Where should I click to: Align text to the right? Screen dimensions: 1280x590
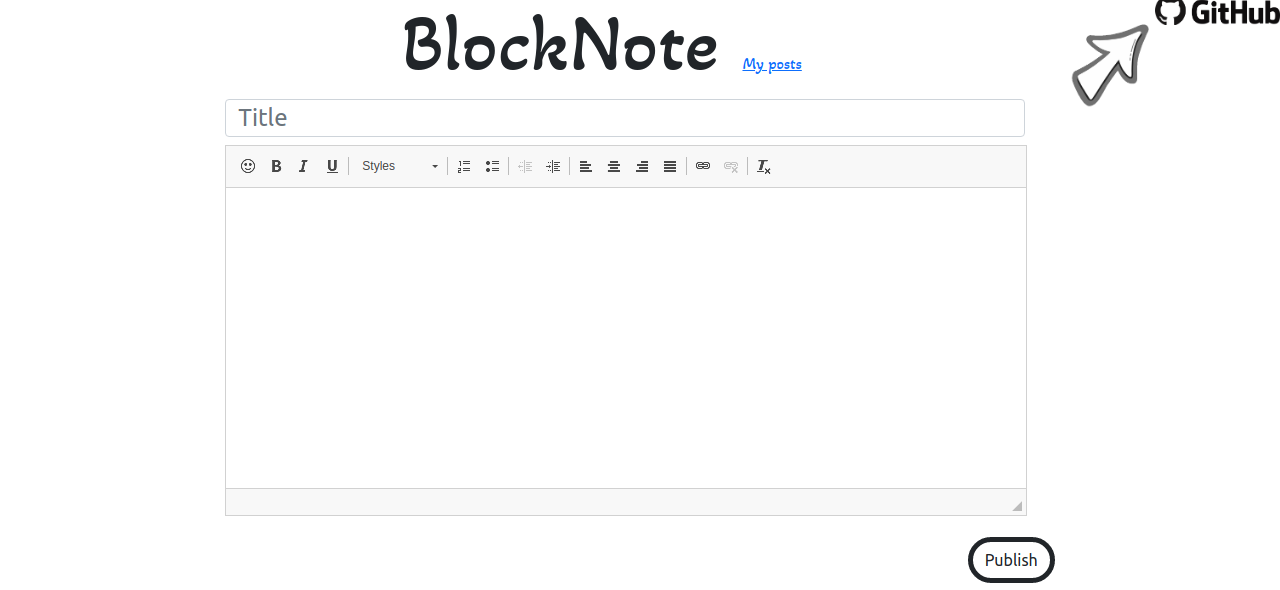pos(642,166)
